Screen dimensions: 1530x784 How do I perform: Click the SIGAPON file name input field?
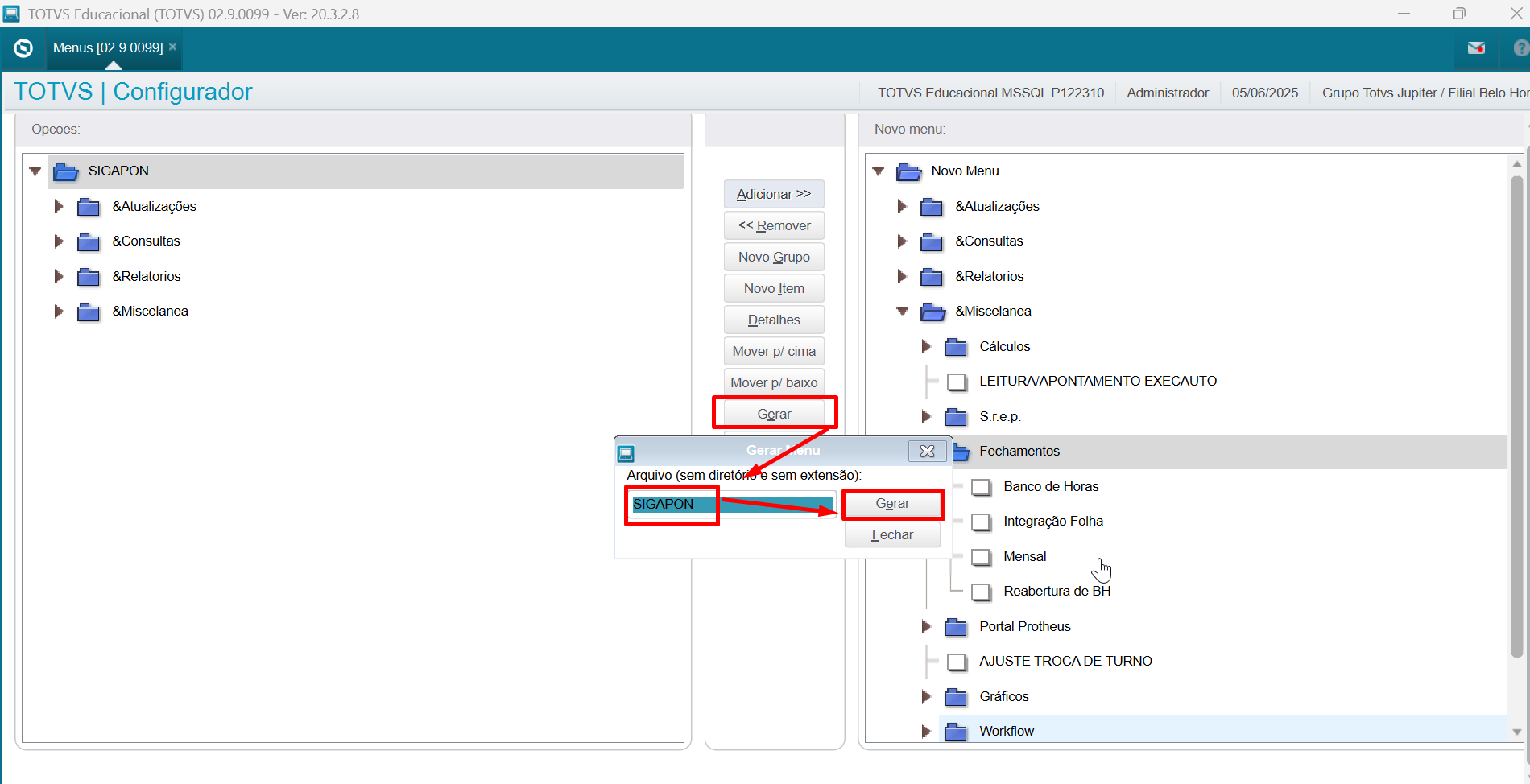(732, 505)
